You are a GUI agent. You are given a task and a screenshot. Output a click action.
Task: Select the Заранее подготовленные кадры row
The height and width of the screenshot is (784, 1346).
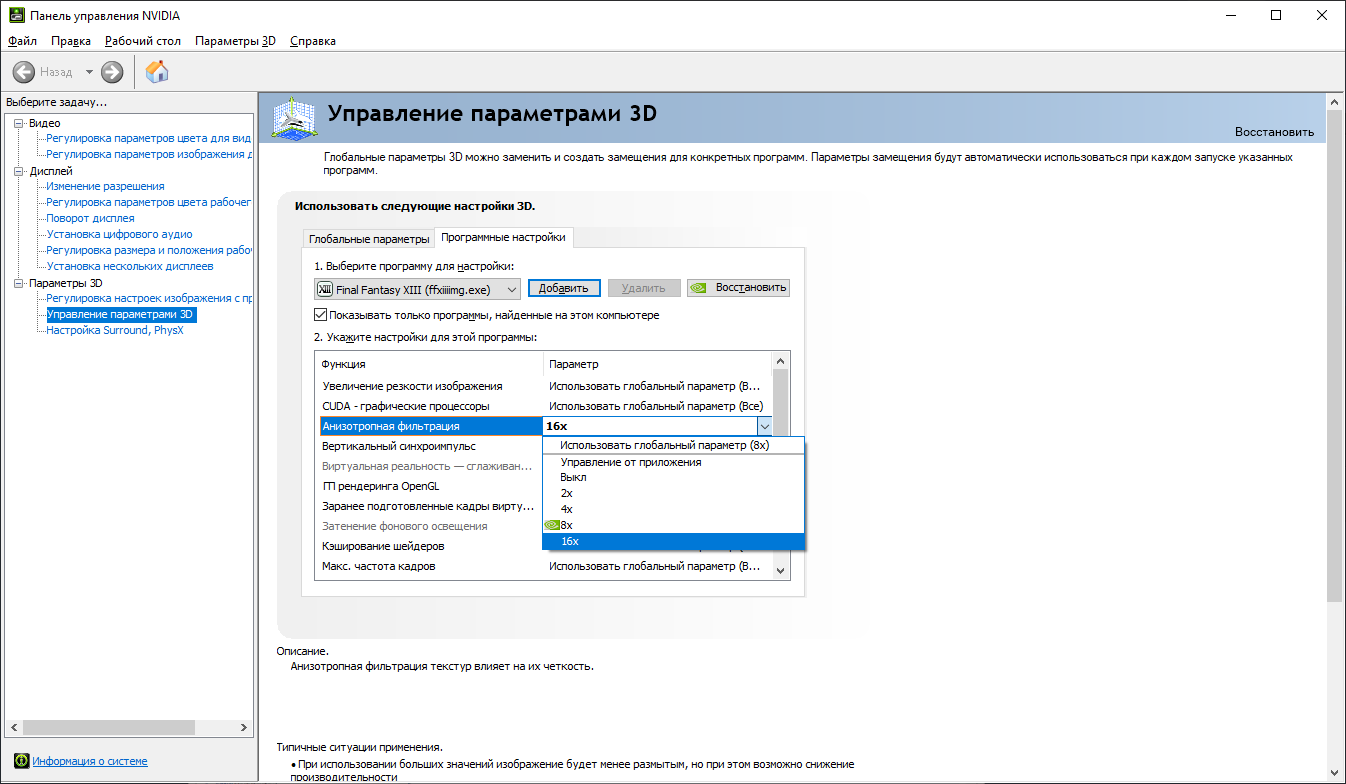(430, 506)
